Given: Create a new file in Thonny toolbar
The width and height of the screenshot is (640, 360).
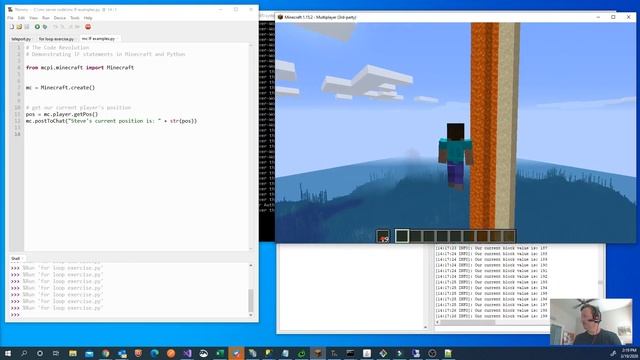Looking at the screenshot, I should [12, 27].
